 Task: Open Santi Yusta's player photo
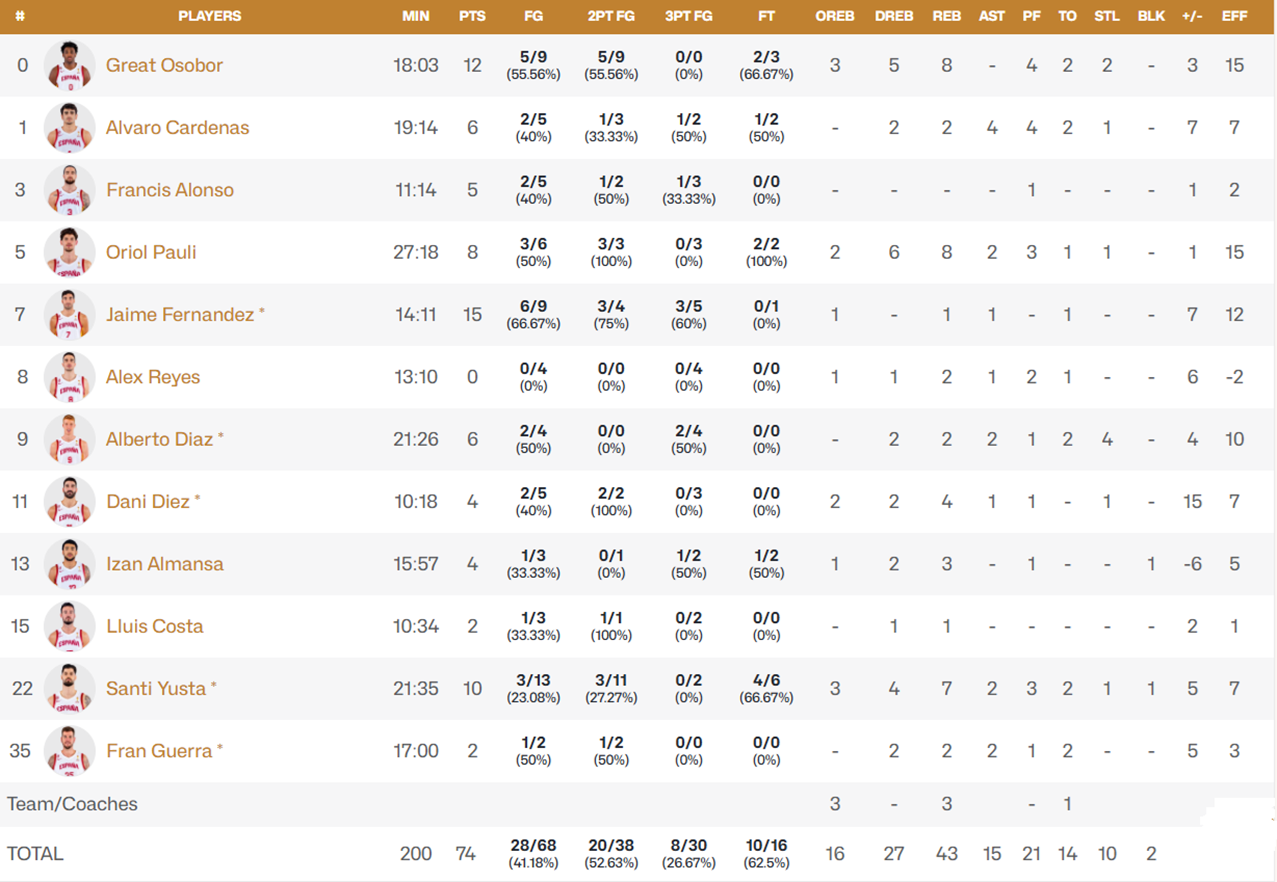click(x=69, y=689)
